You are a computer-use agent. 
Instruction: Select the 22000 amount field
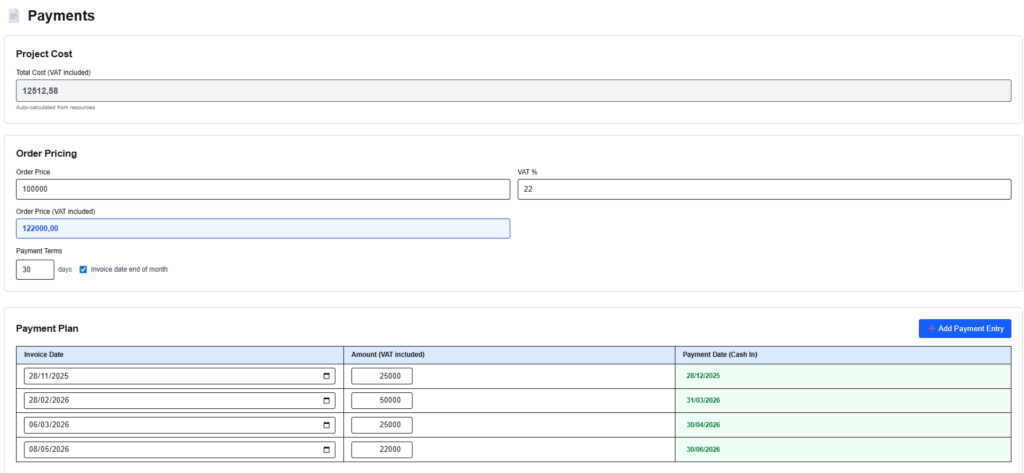(x=381, y=450)
